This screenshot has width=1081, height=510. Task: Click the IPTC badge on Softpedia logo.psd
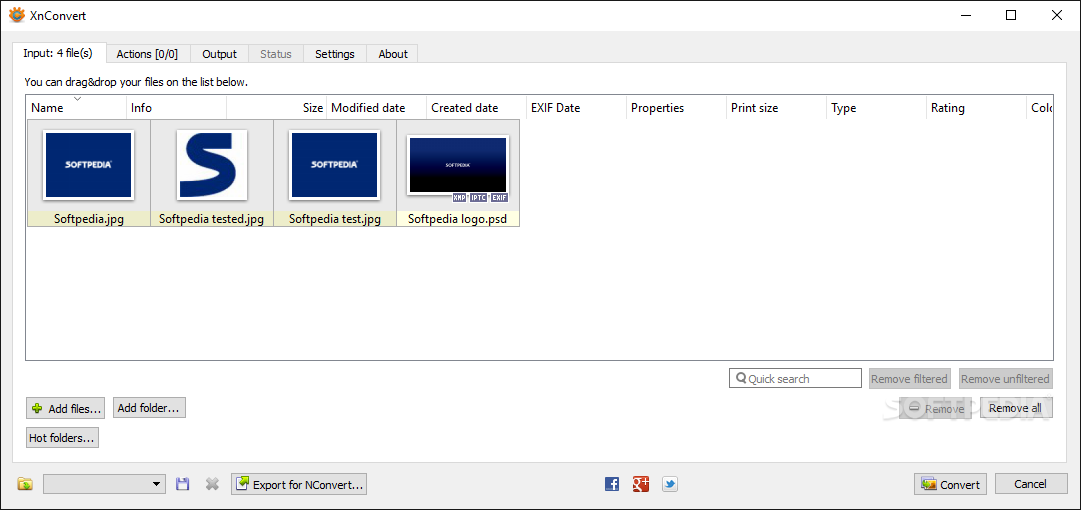click(x=478, y=198)
